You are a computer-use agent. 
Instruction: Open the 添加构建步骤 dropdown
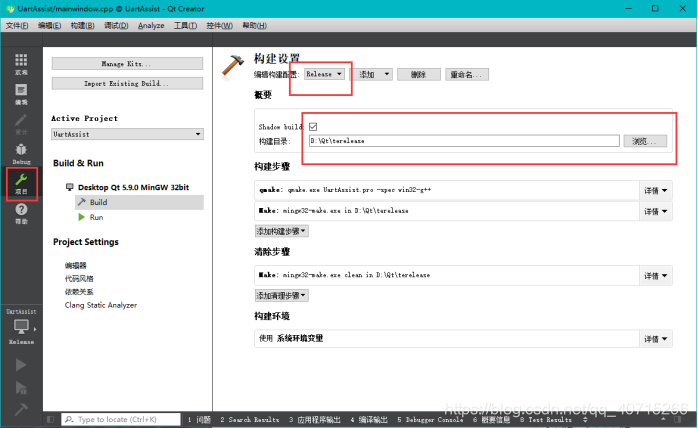pos(281,231)
